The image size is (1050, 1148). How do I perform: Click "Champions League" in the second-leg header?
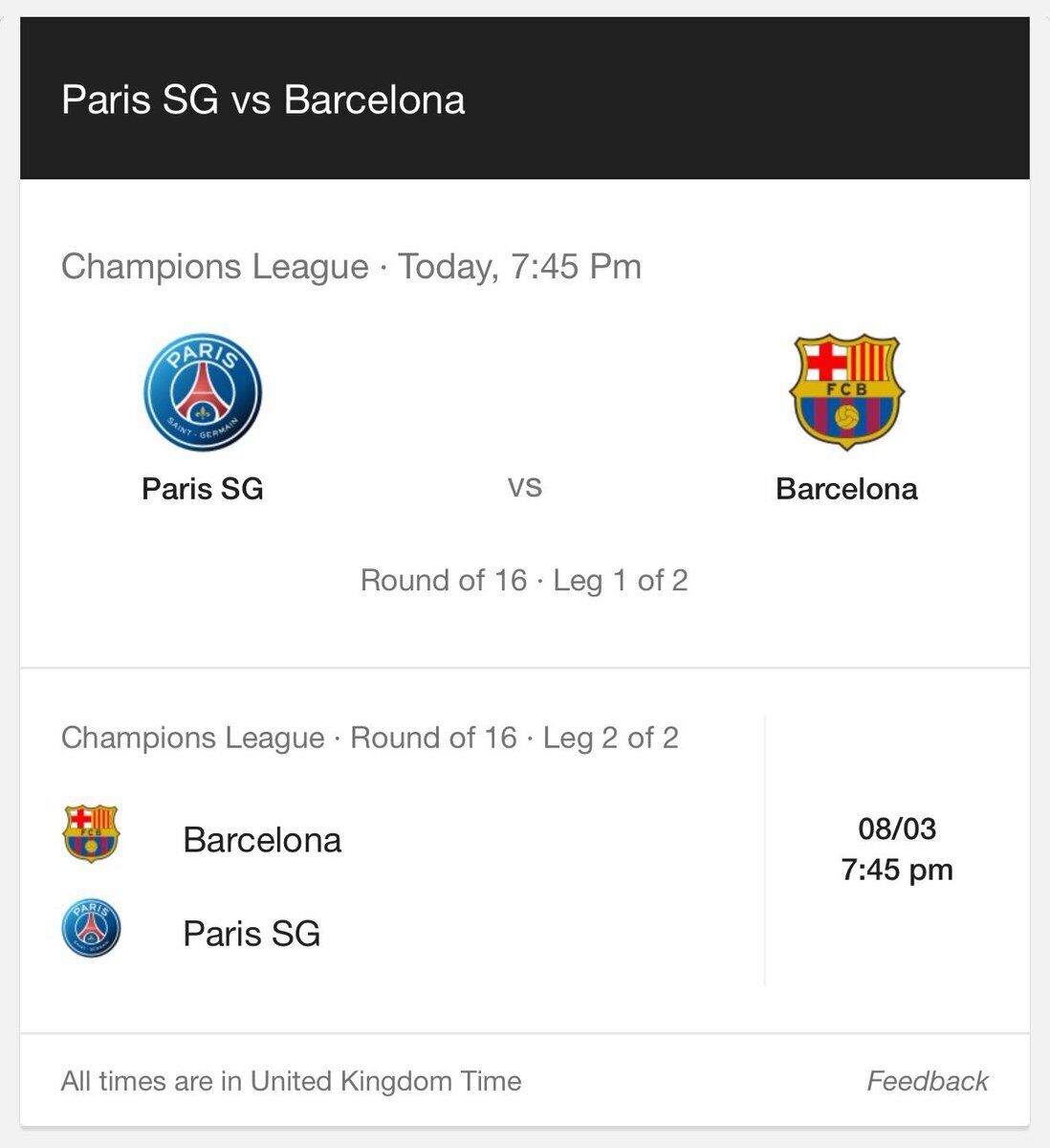pos(193,738)
